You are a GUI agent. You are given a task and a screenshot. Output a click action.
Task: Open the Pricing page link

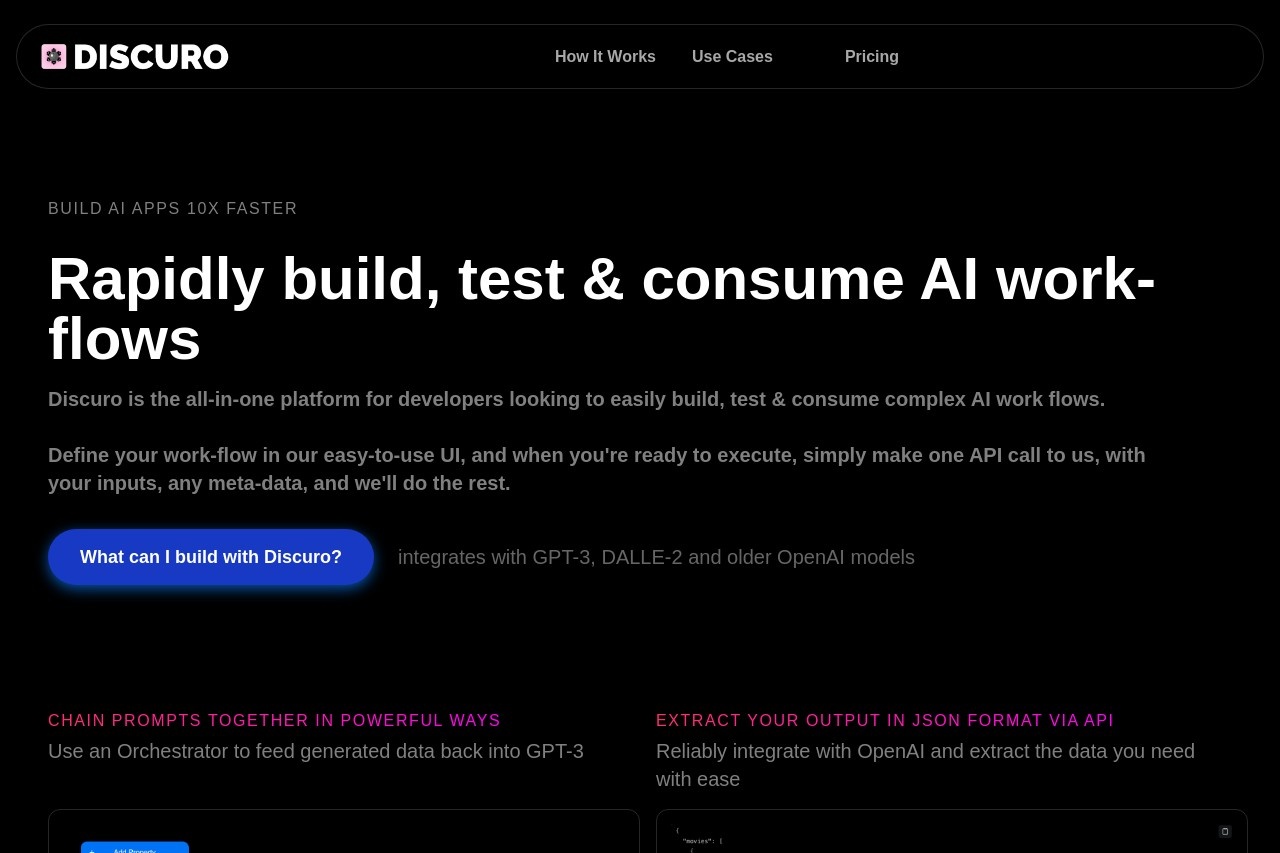coord(872,57)
